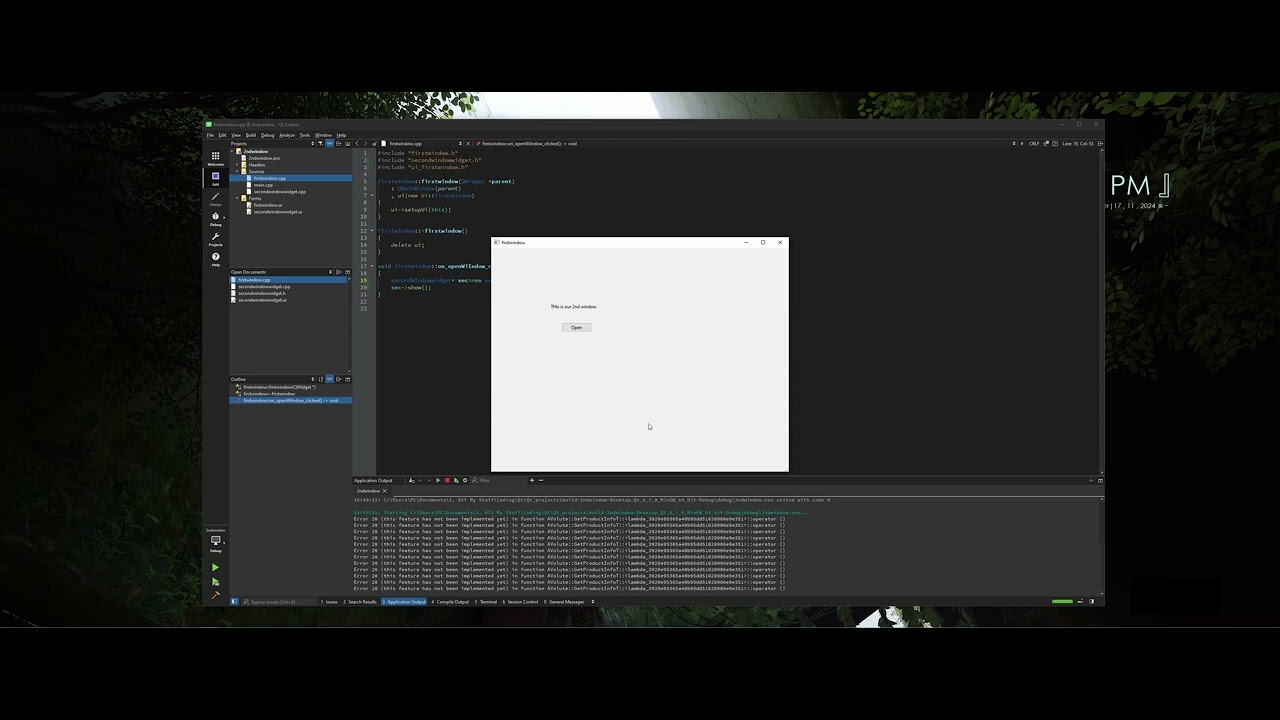Open the Build menu
Screen dimensions: 1280x720
251,135
